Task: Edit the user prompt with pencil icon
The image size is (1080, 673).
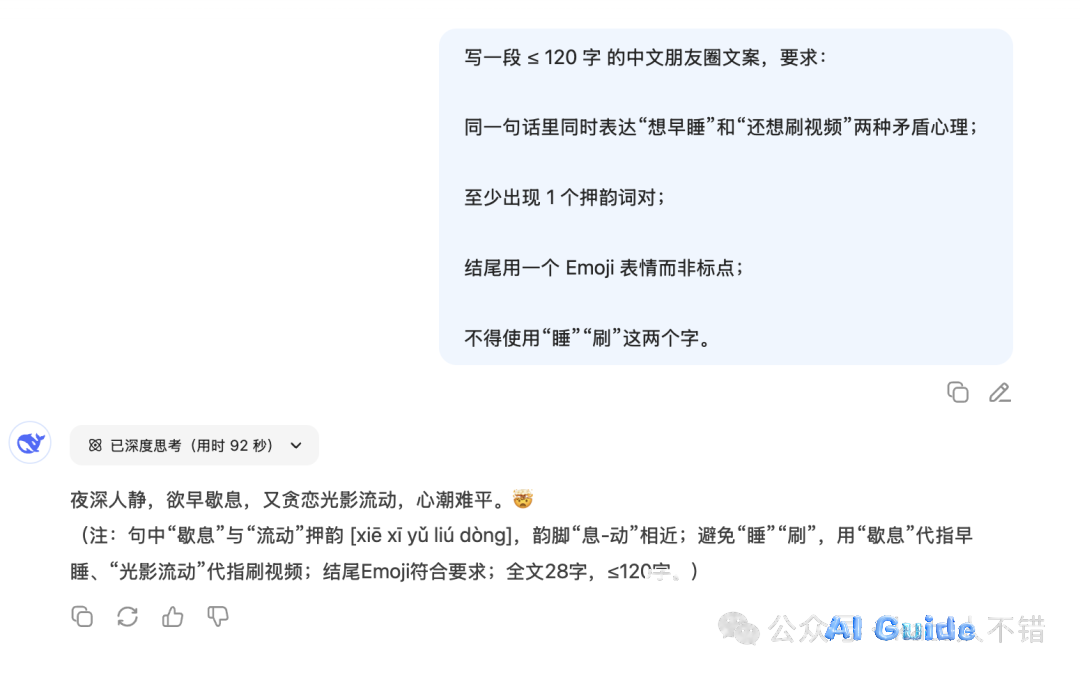Action: (x=999, y=393)
